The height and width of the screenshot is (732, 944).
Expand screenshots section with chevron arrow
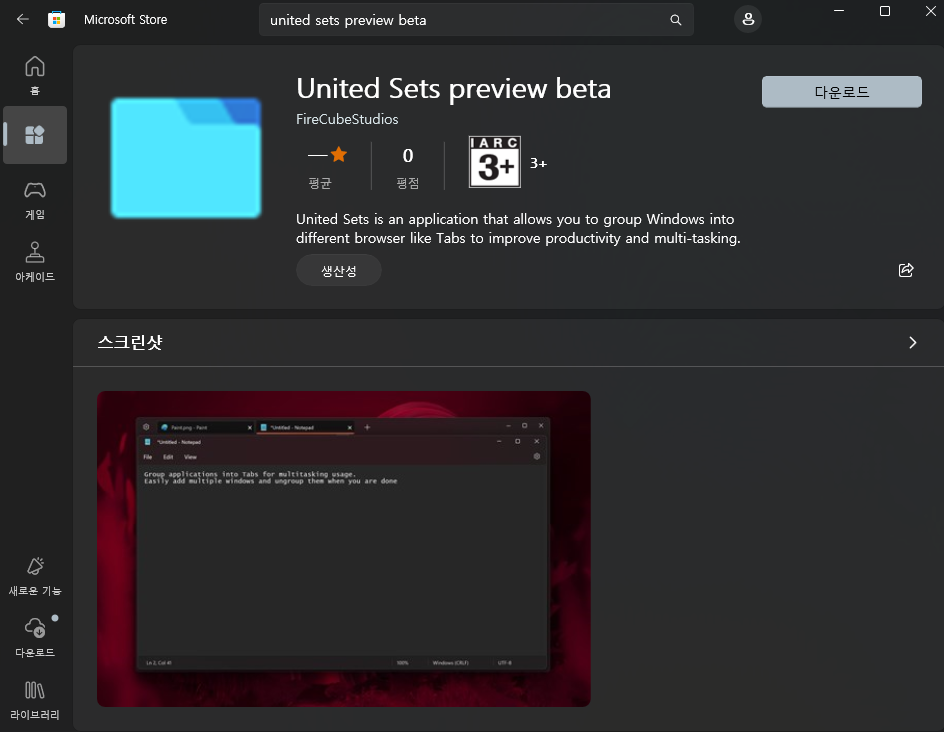click(913, 343)
